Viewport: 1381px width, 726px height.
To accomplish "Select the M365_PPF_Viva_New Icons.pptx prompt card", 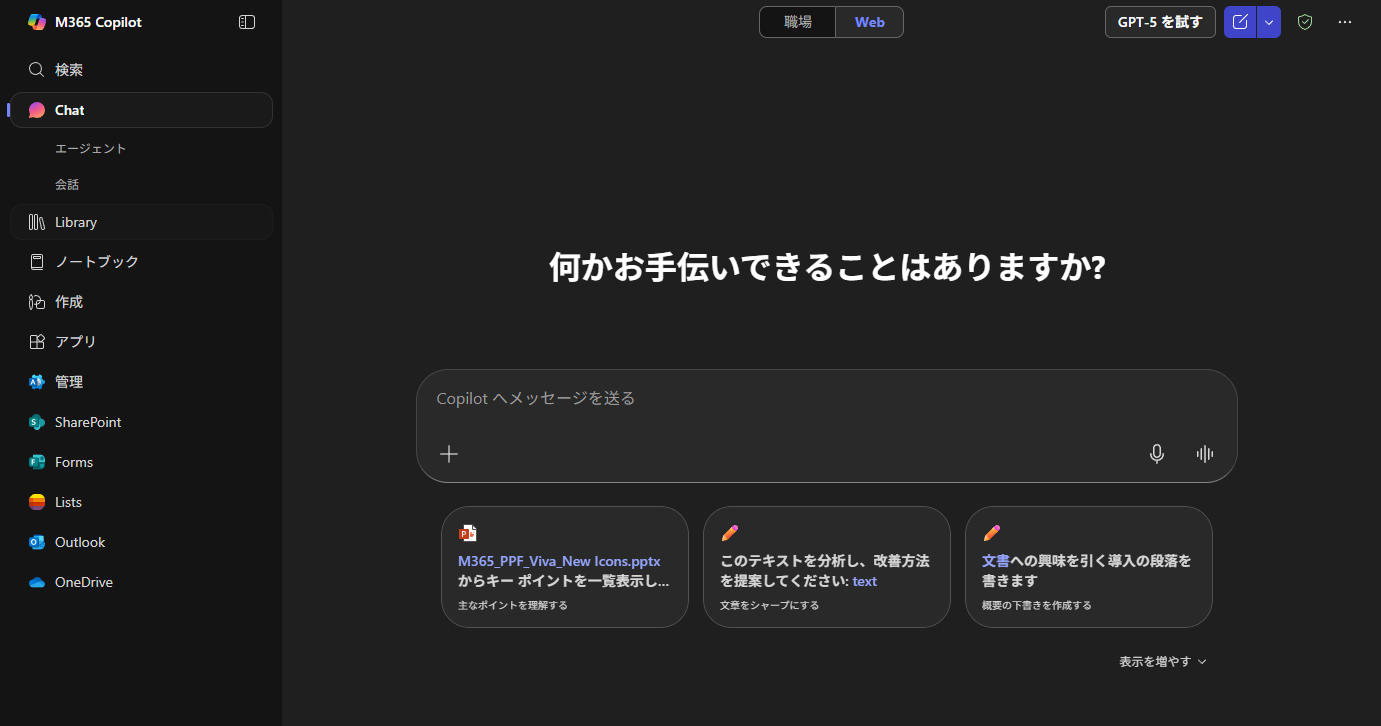I will point(565,567).
